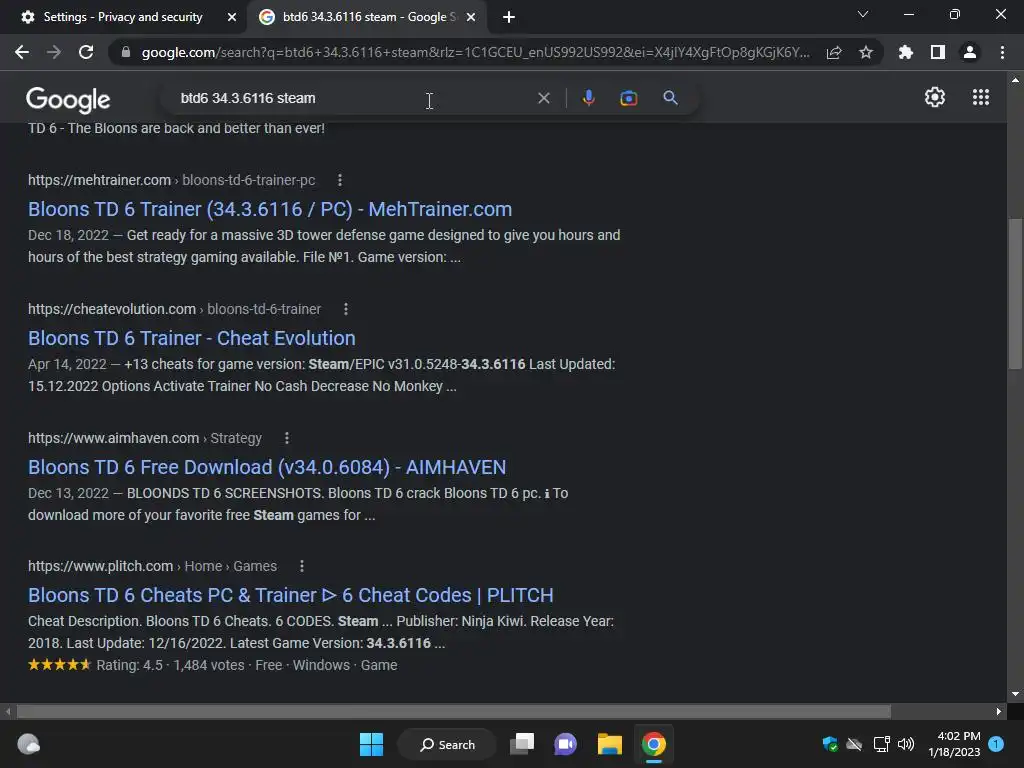Open a new browser tab
Screen dimensions: 1024x768
point(509,17)
